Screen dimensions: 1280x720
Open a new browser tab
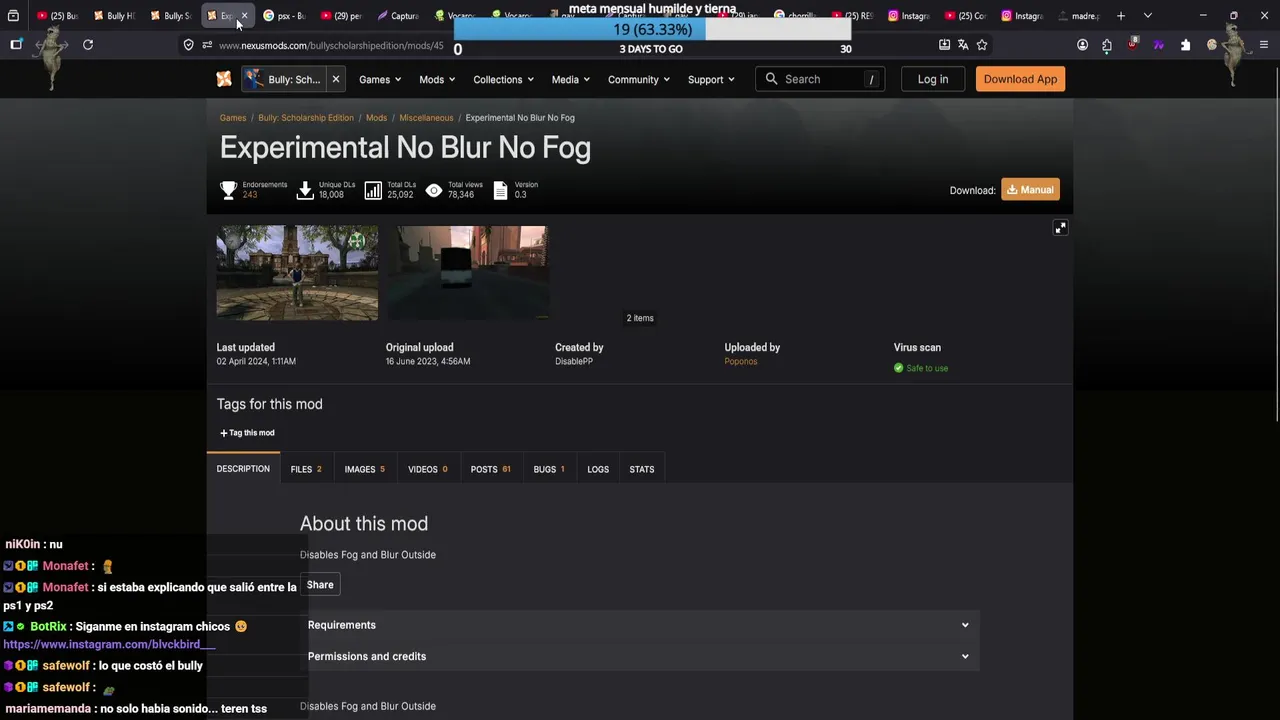[x=1121, y=16]
